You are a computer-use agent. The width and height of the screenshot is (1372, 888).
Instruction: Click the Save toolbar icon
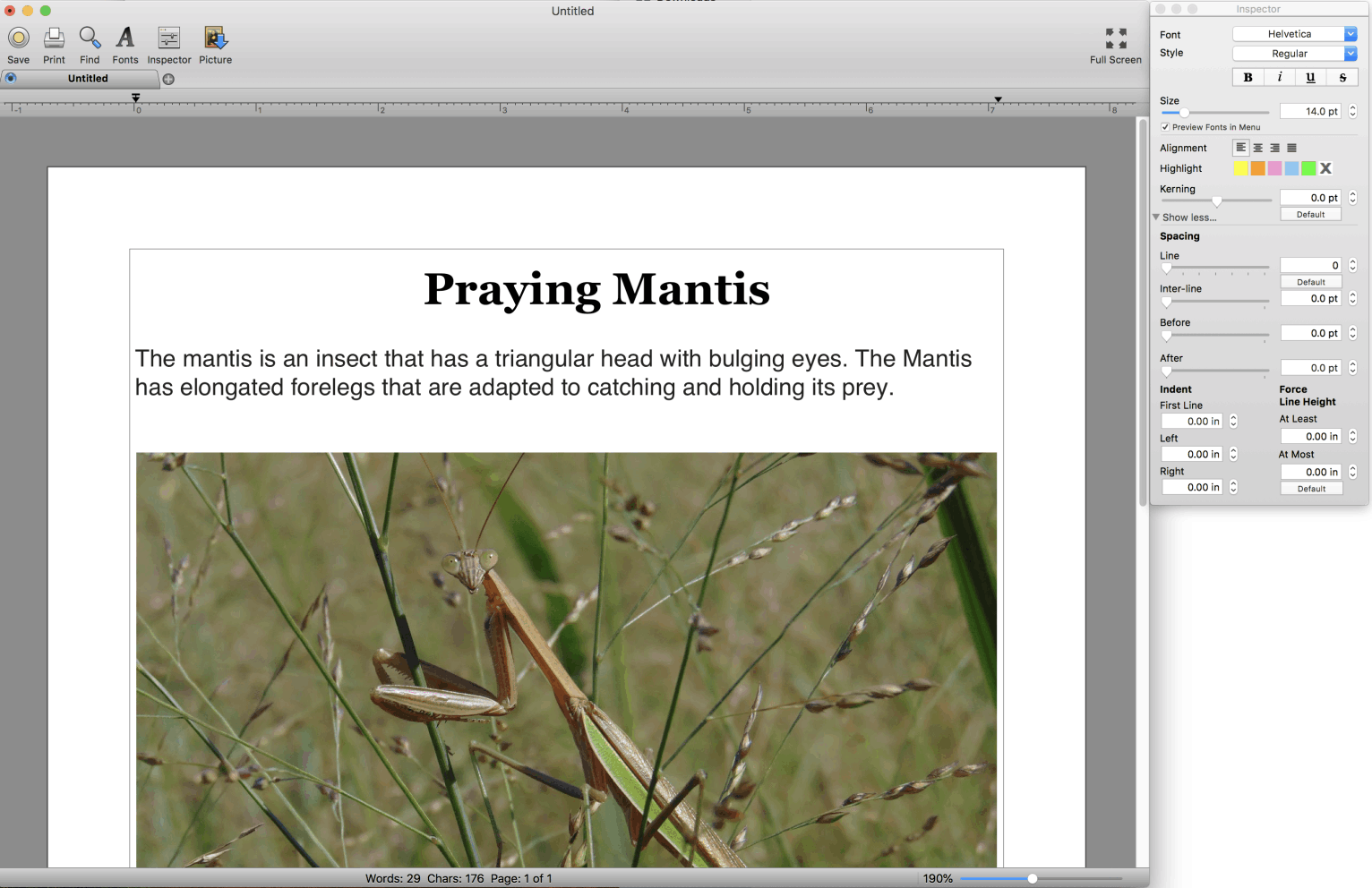(19, 38)
